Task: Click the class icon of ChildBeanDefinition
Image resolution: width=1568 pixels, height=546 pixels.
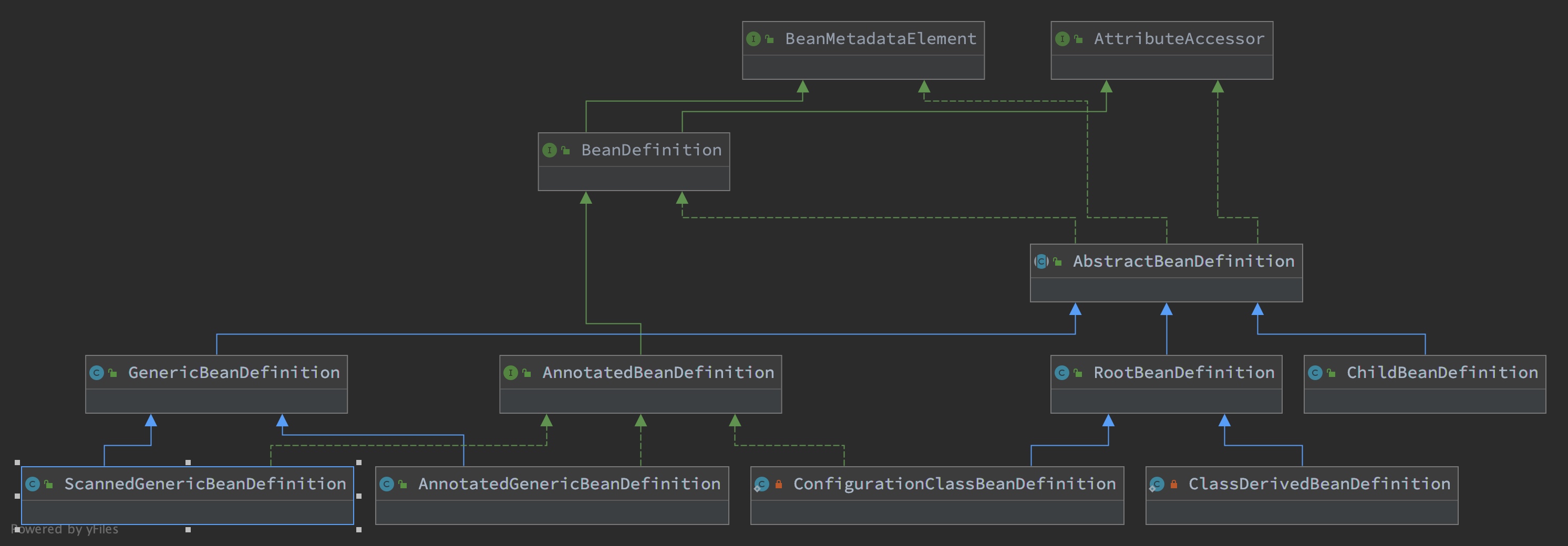Action: [1315, 373]
